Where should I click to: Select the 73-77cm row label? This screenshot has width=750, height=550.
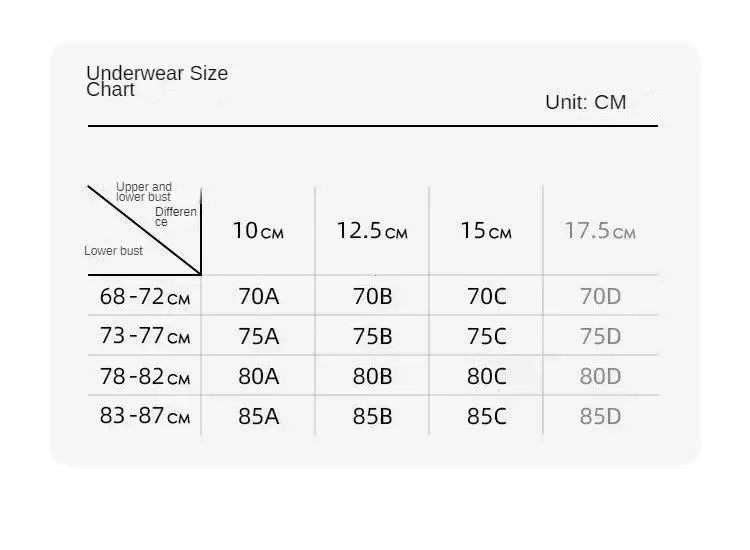click(x=145, y=336)
